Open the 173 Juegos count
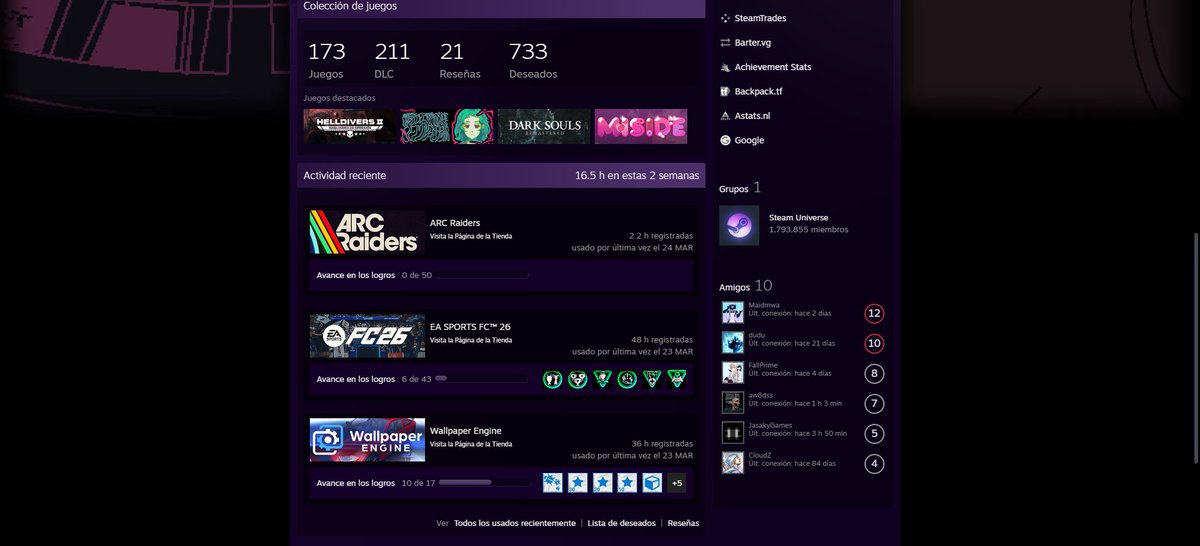The image size is (1200, 546). click(326, 60)
